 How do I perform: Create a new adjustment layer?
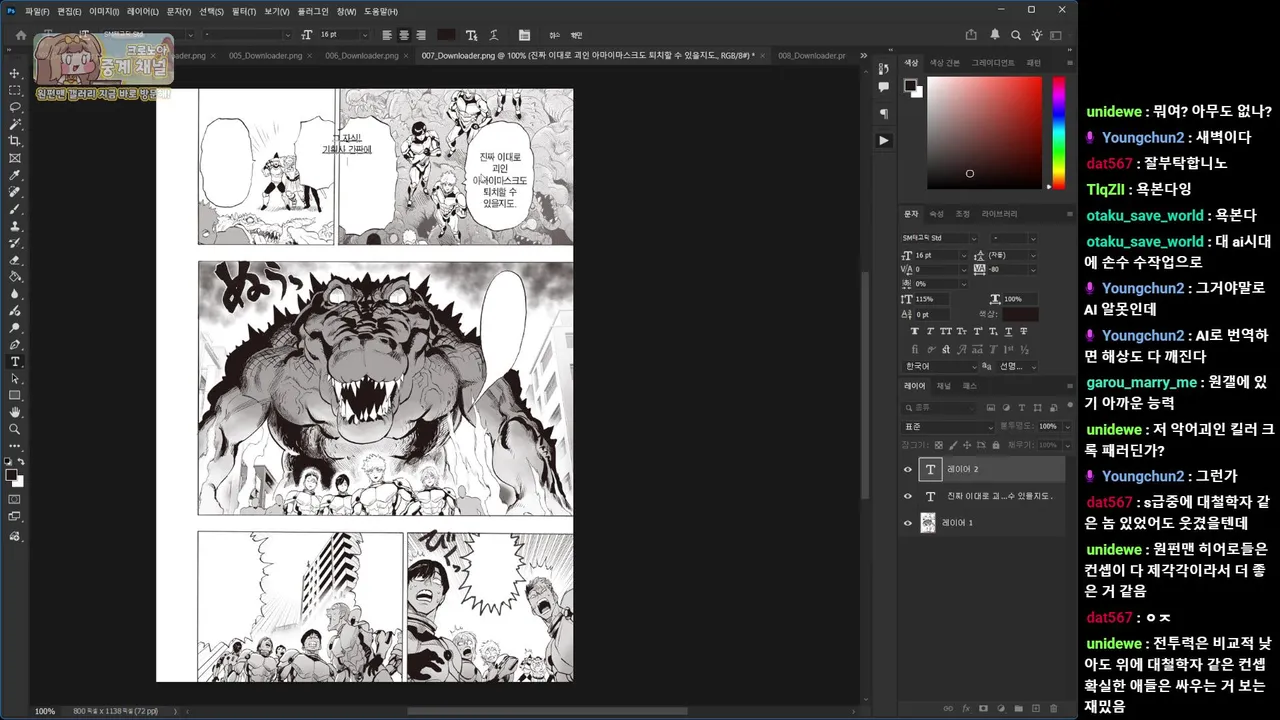click(x=1001, y=708)
